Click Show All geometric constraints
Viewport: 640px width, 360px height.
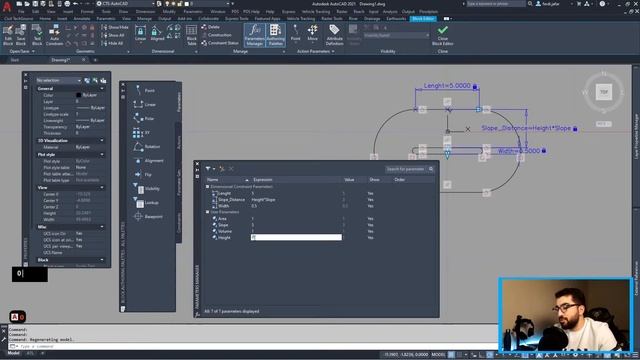point(113,35)
